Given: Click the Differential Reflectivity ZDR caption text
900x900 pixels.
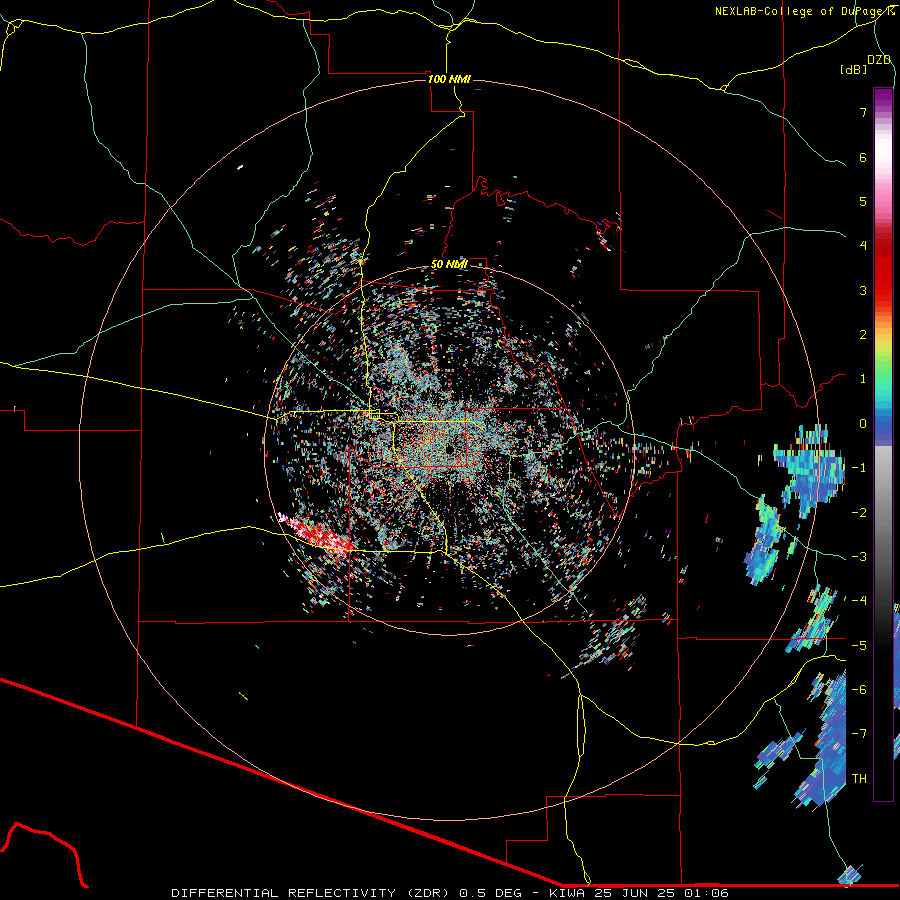Looking at the screenshot, I should click(x=450, y=893).
